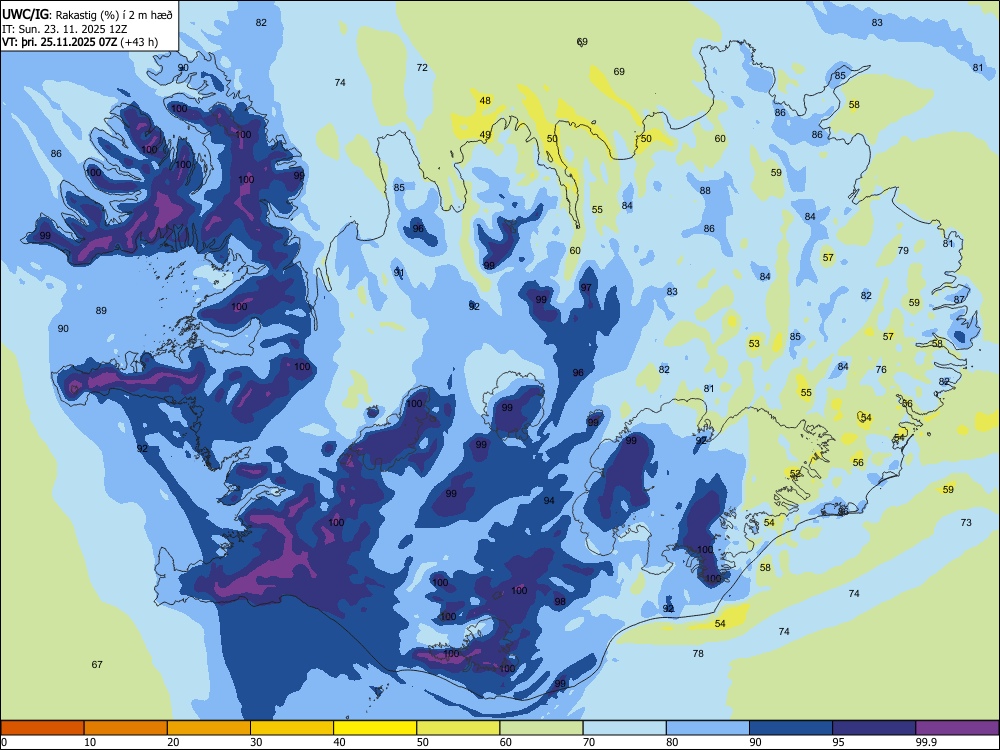Click the '95' legend tick label
1000x750 pixels.
[x=839, y=742]
